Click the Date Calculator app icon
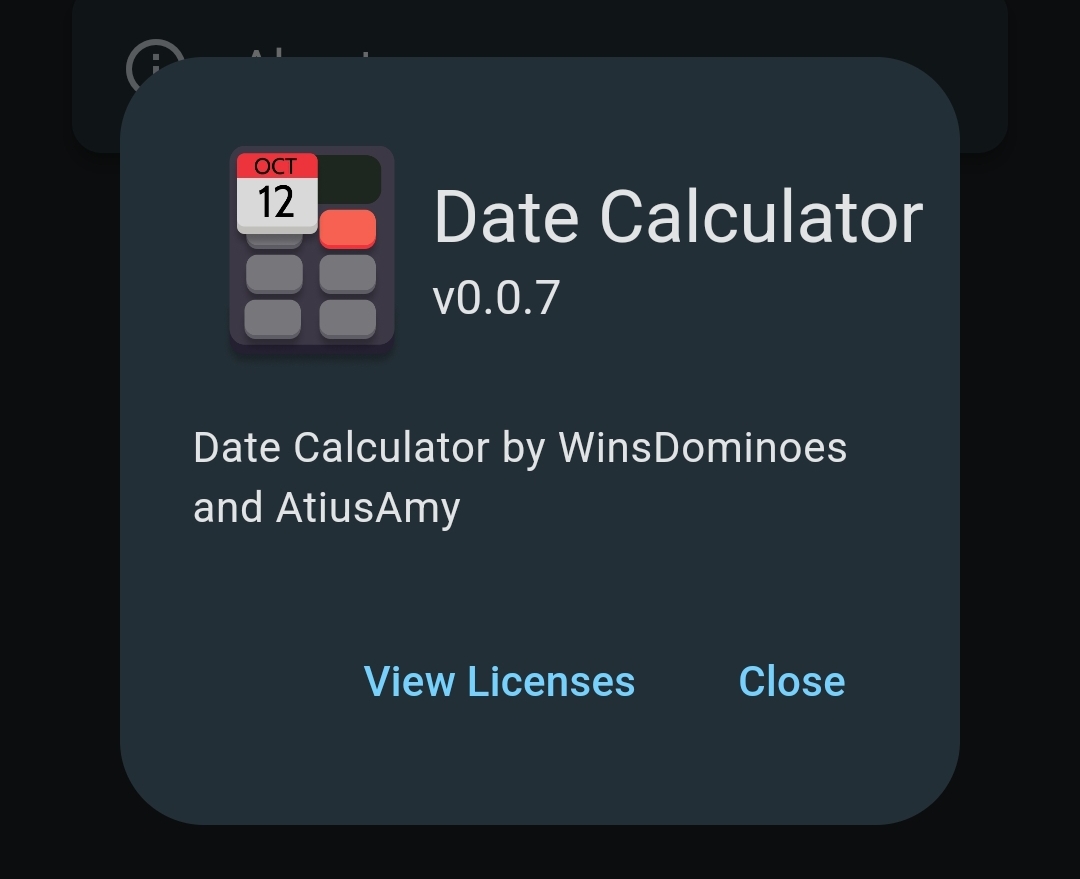 pos(312,250)
